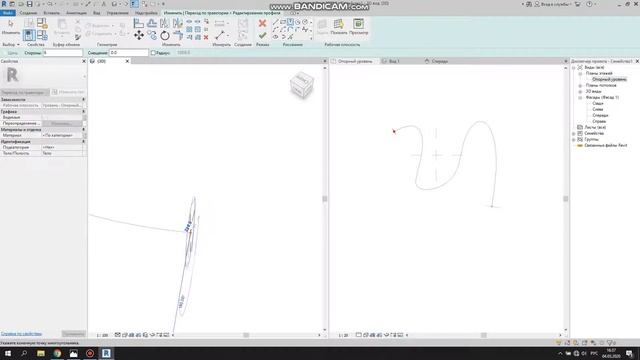Click the Save icon in quick access toolbar
The height and width of the screenshot is (360, 640).
coord(29,4)
